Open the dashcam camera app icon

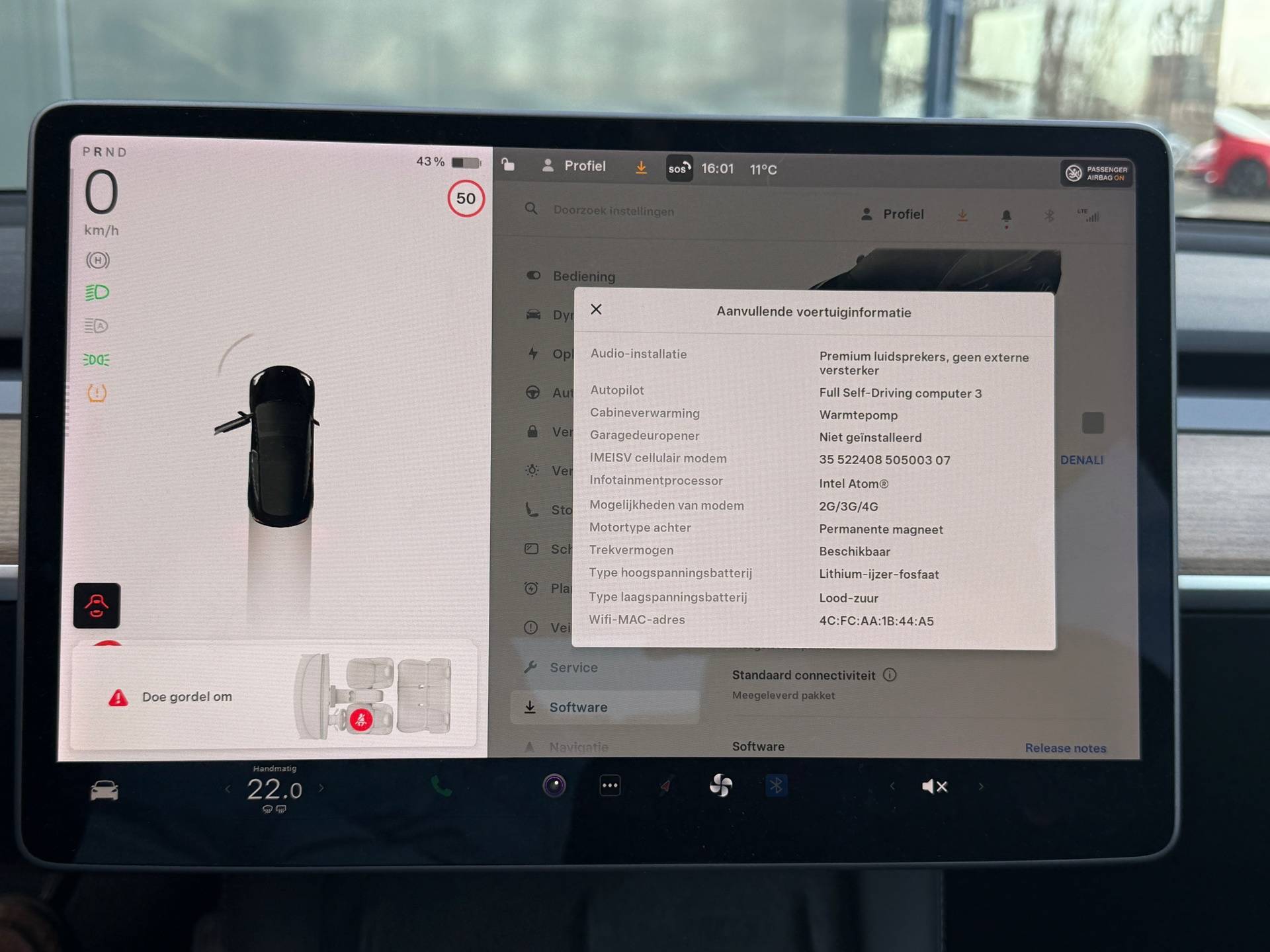point(554,785)
